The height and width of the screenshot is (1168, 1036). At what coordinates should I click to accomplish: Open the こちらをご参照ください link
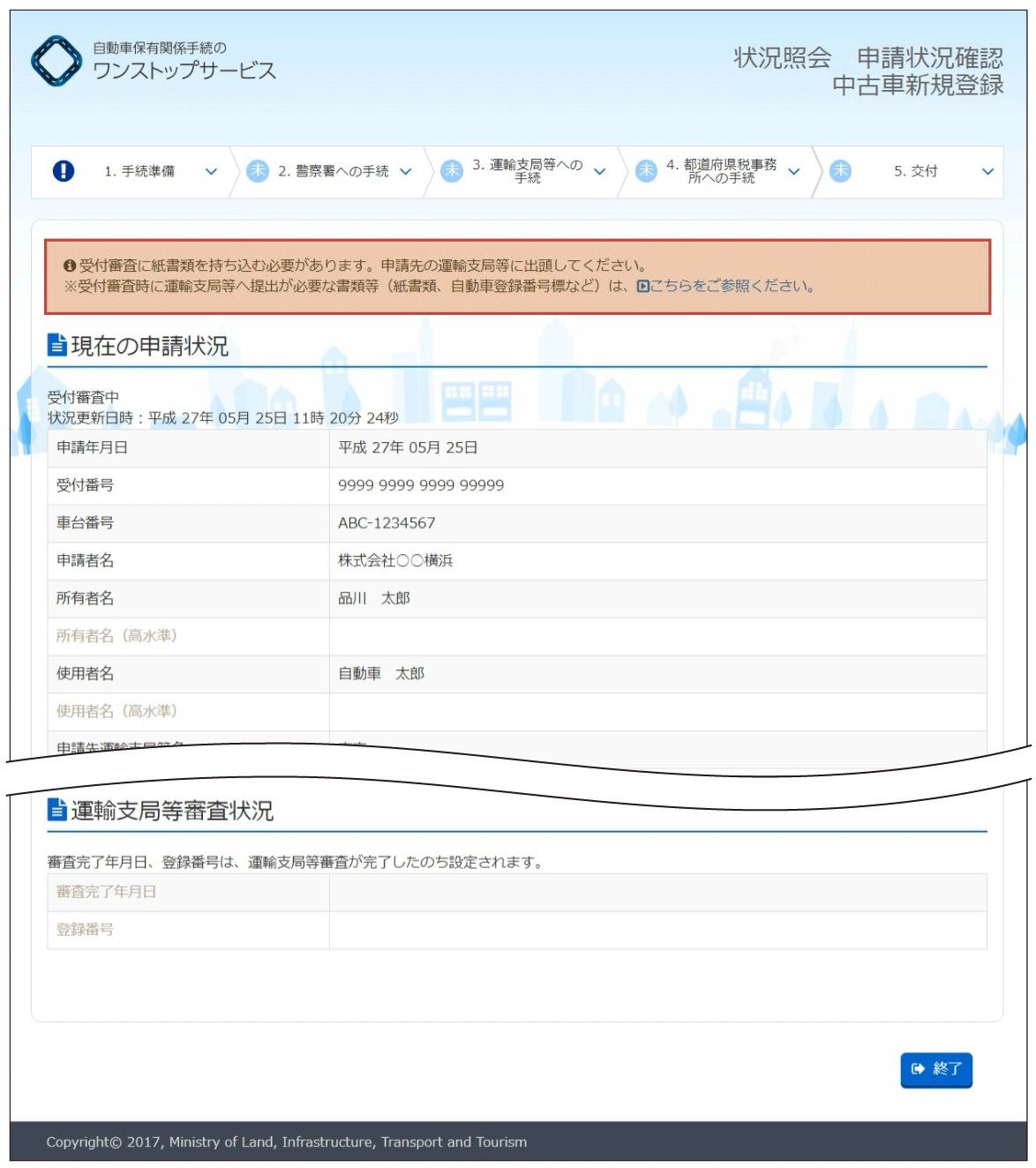732,286
